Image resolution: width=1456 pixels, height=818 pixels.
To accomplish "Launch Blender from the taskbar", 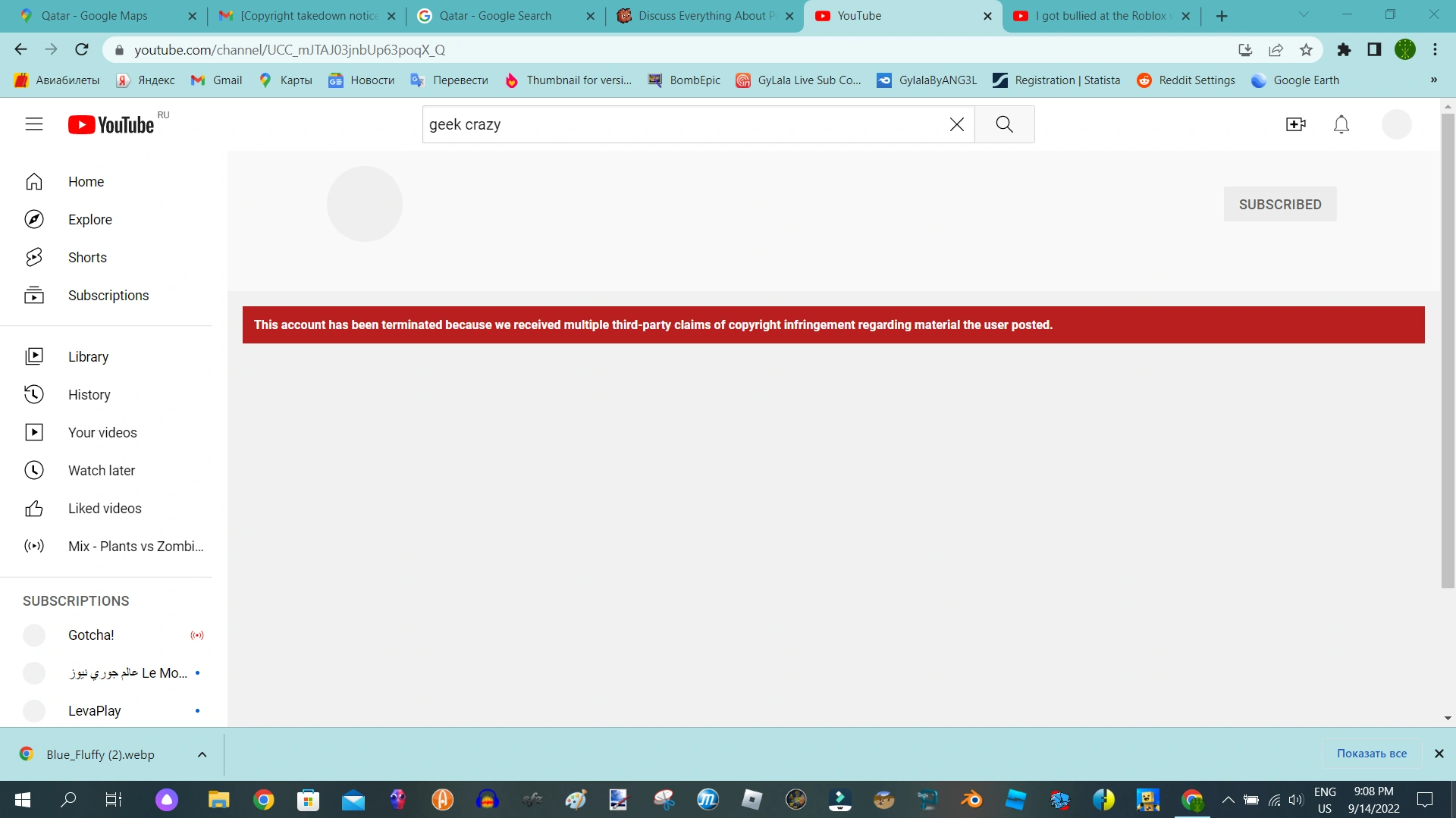I will (971, 799).
